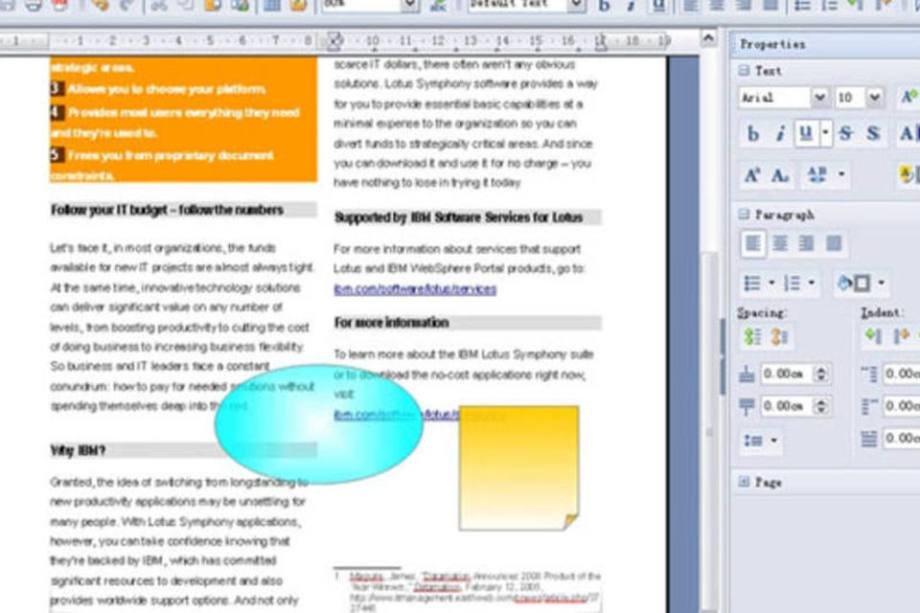The height and width of the screenshot is (613, 920).
Task: Increase paragraph spacing with green arrow icon
Action: coord(753,337)
